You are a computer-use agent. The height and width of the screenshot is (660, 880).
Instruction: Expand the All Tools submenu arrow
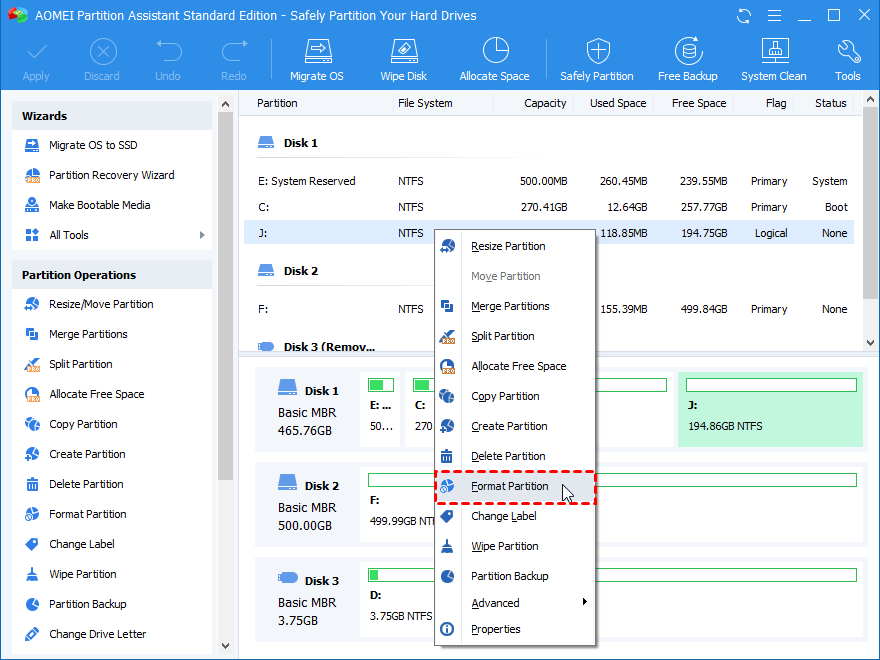(202, 235)
